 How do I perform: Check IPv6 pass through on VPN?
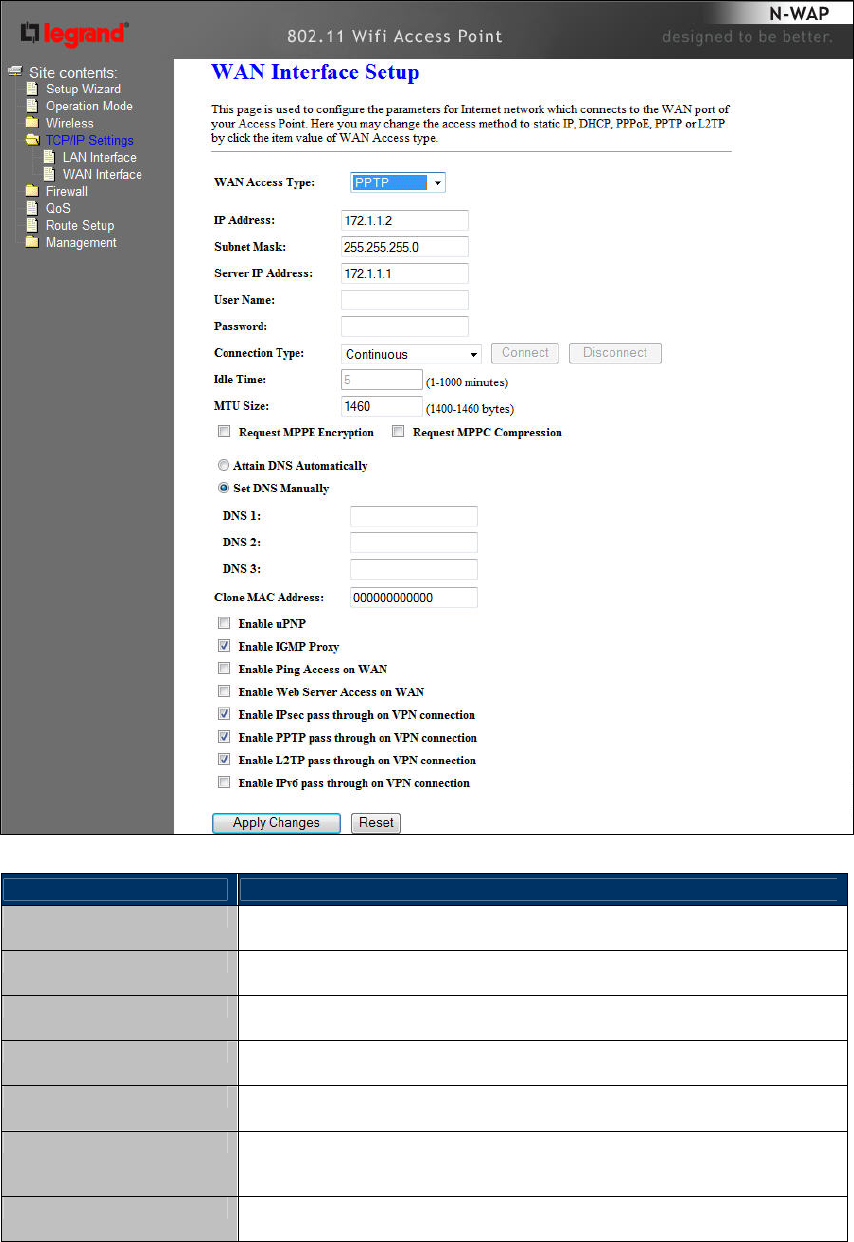(x=223, y=783)
